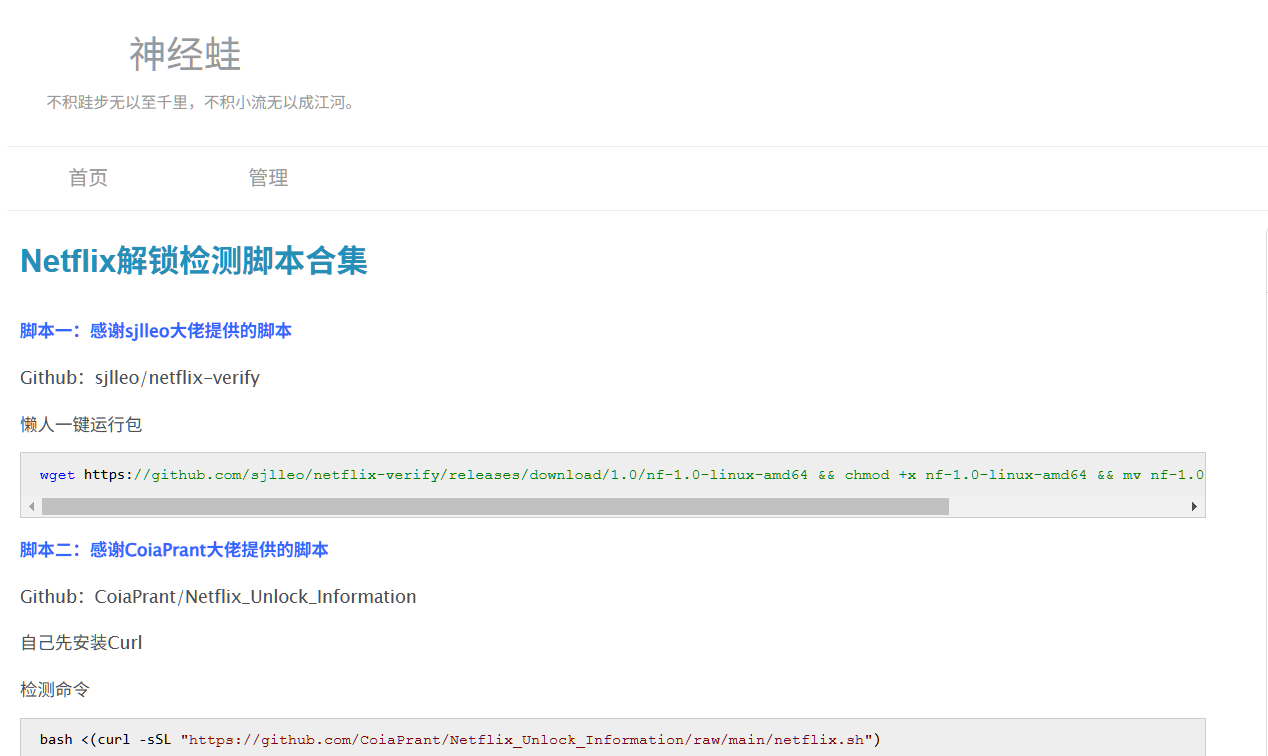Click the wget command code line
Viewport: 1268px width, 756px height.
[x=622, y=475]
